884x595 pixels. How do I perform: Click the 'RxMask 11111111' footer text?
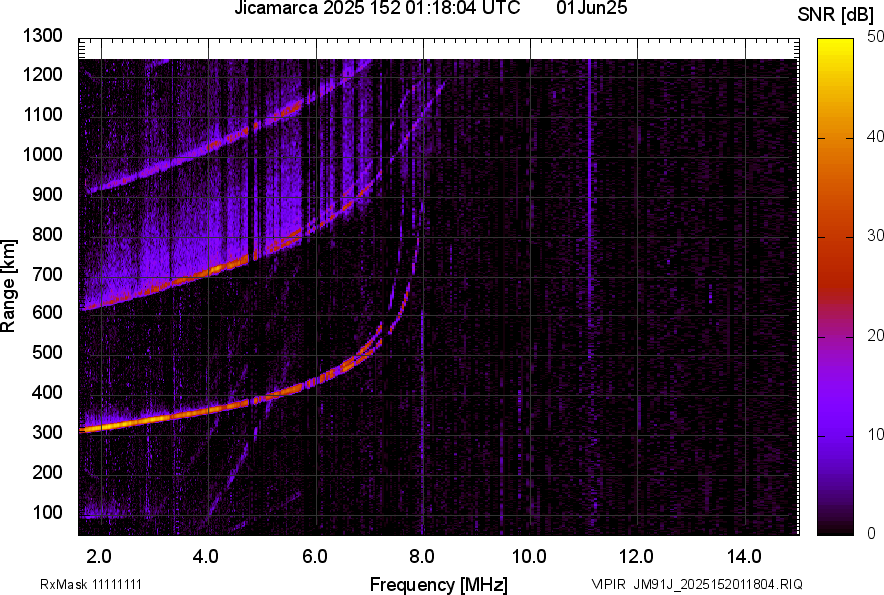[x=91, y=584]
